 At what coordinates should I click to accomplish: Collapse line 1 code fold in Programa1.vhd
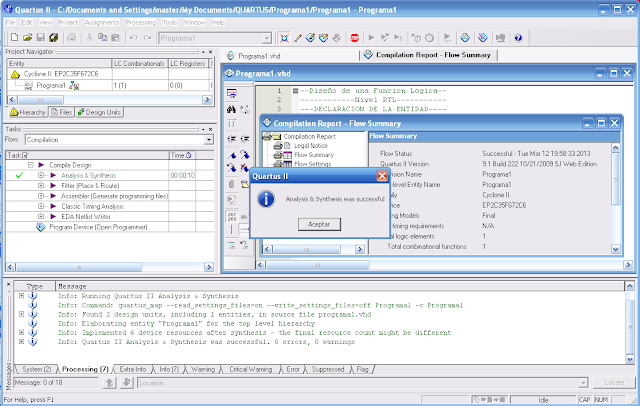(x=296, y=91)
